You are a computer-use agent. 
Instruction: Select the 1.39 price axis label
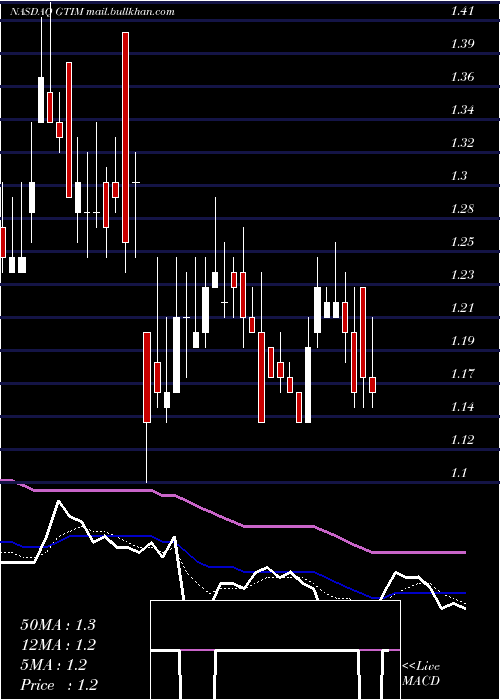pos(462,44)
